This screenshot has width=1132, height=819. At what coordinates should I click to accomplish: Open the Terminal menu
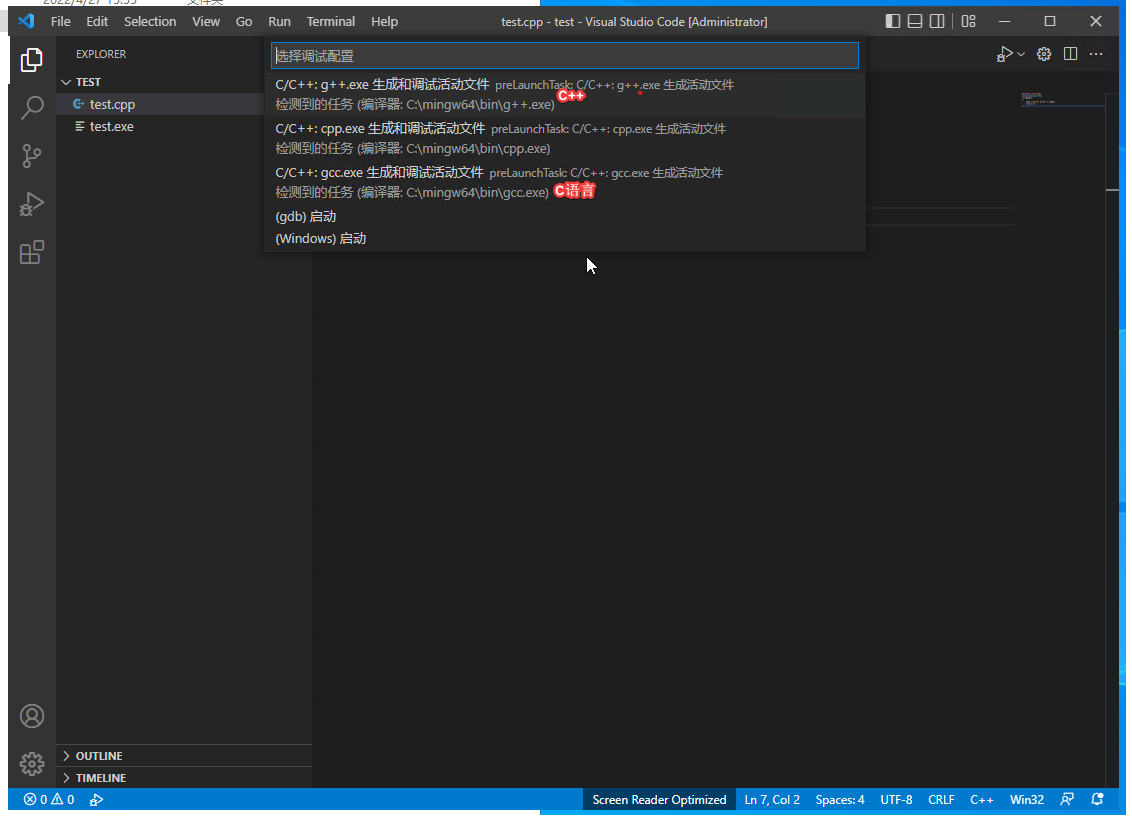(330, 21)
